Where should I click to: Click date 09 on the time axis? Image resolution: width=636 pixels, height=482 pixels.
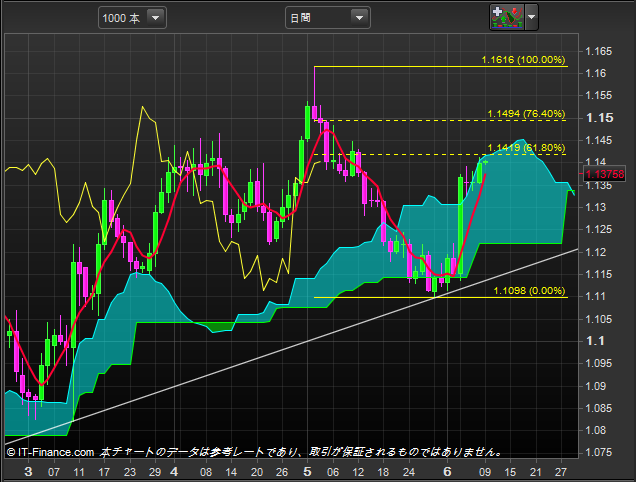click(485, 472)
